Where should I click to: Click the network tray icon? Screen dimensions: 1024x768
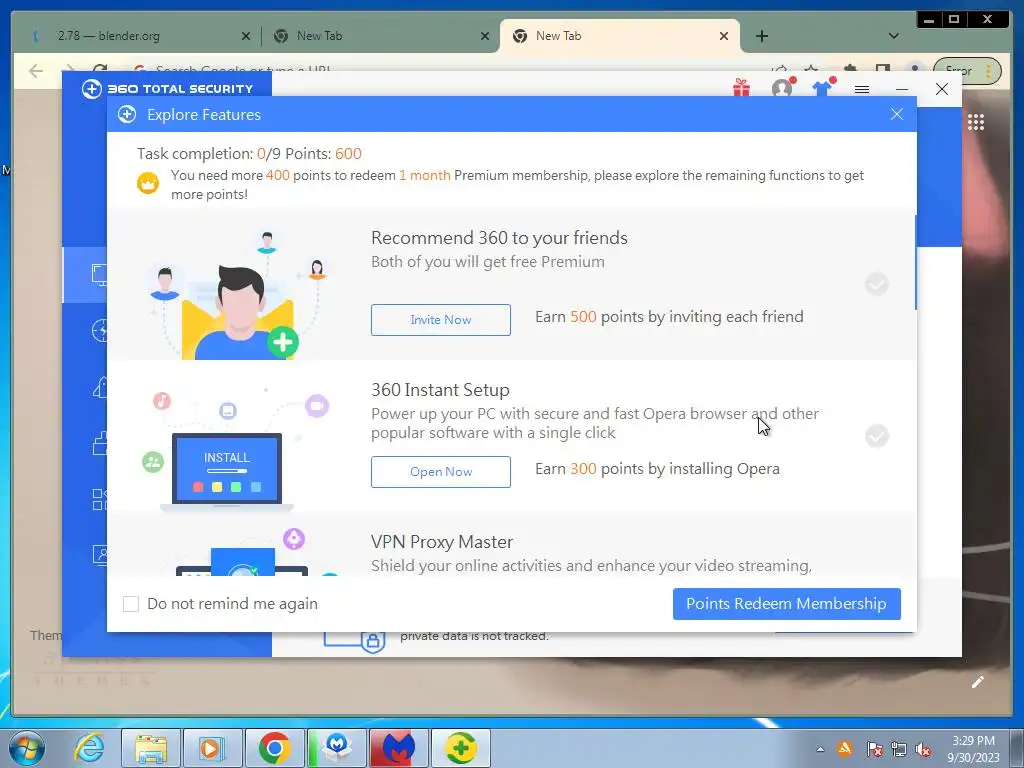coord(899,750)
